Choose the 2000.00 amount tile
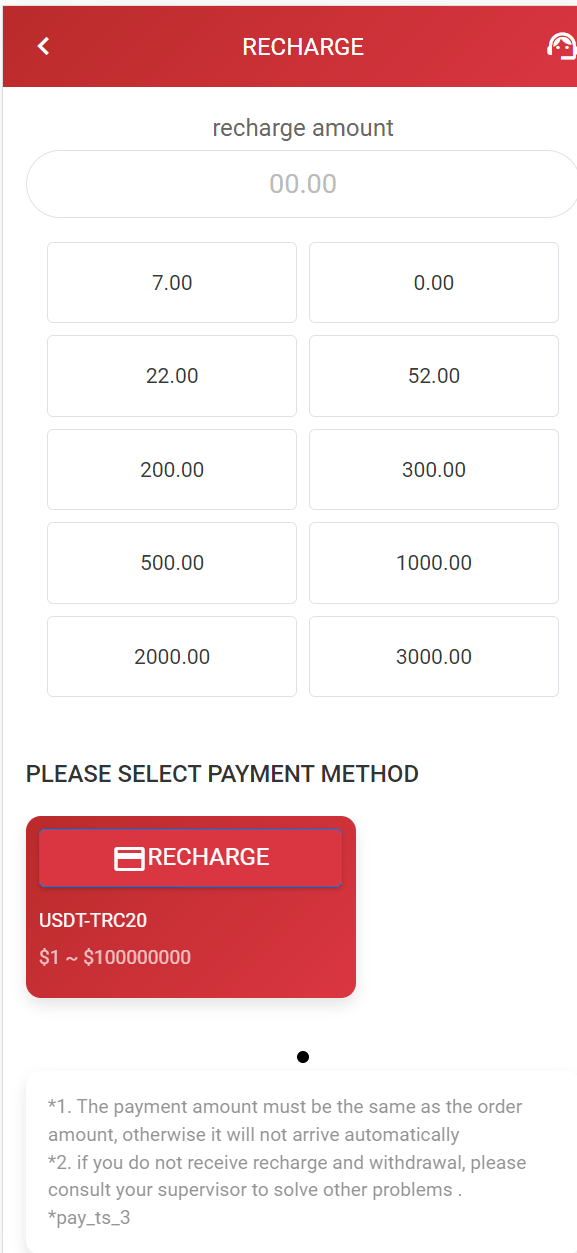577x1253 pixels. click(x=172, y=657)
